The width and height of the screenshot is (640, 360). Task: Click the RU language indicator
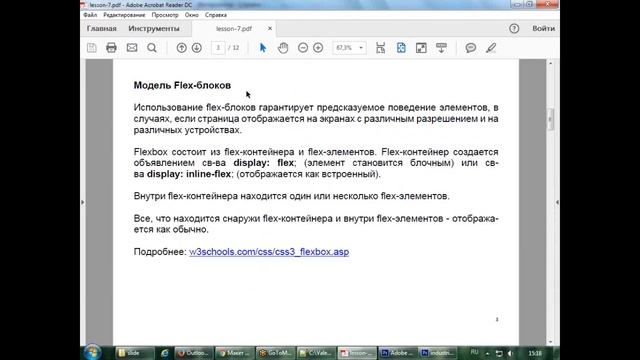[x=474, y=352]
